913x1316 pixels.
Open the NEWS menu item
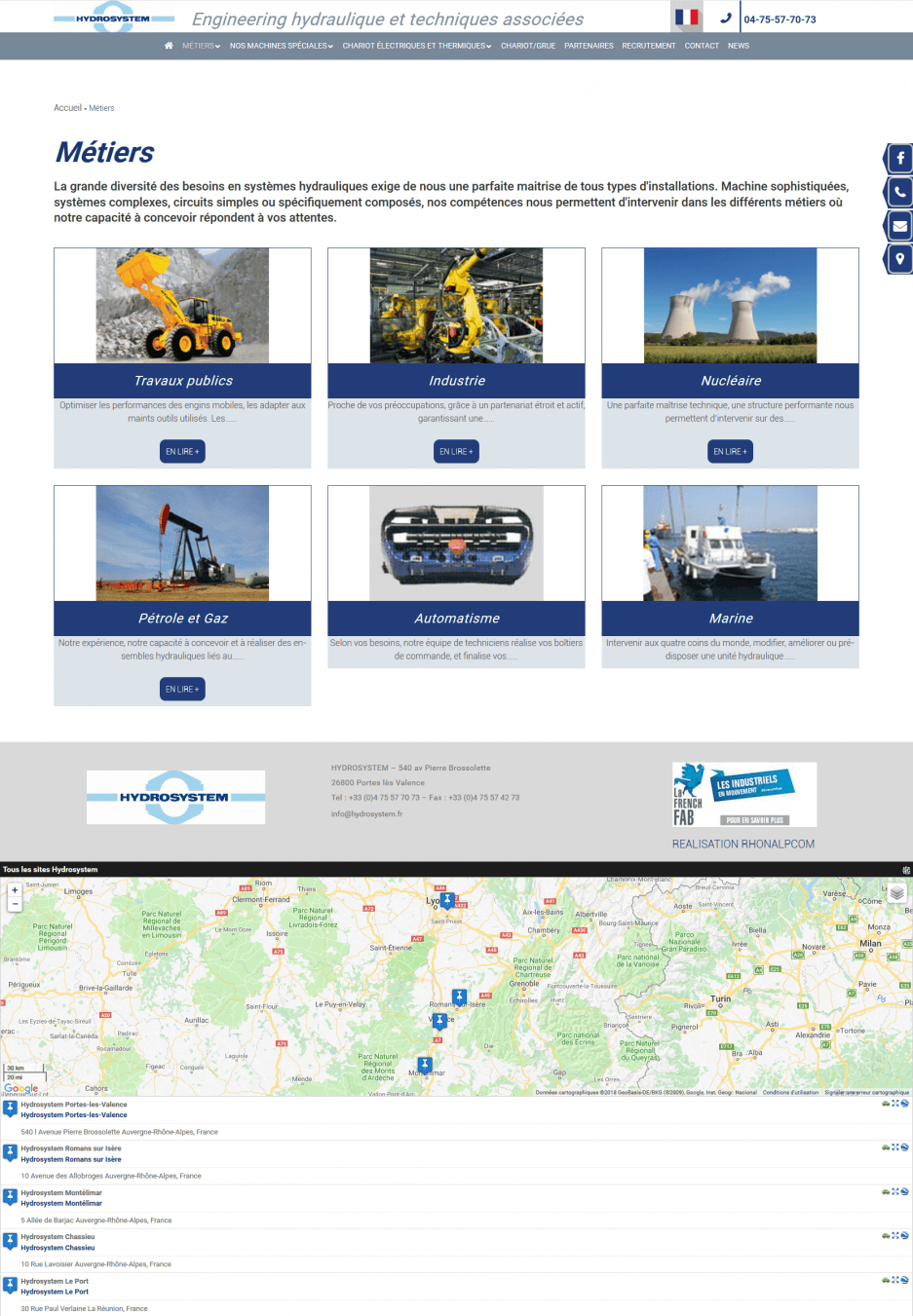(x=739, y=46)
